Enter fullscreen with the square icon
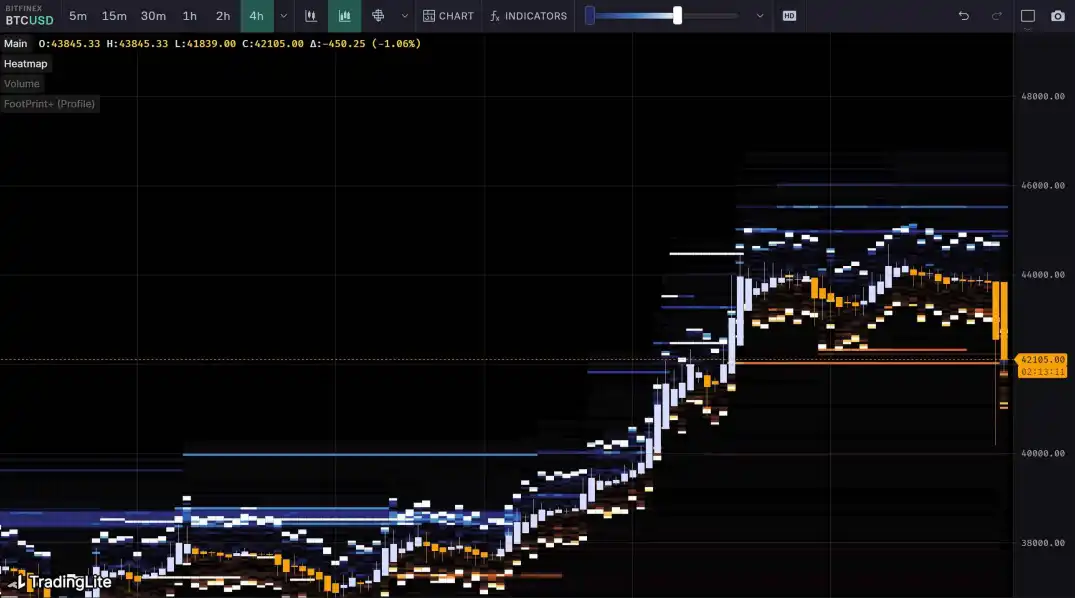The width and height of the screenshot is (1075, 598). point(1027,16)
